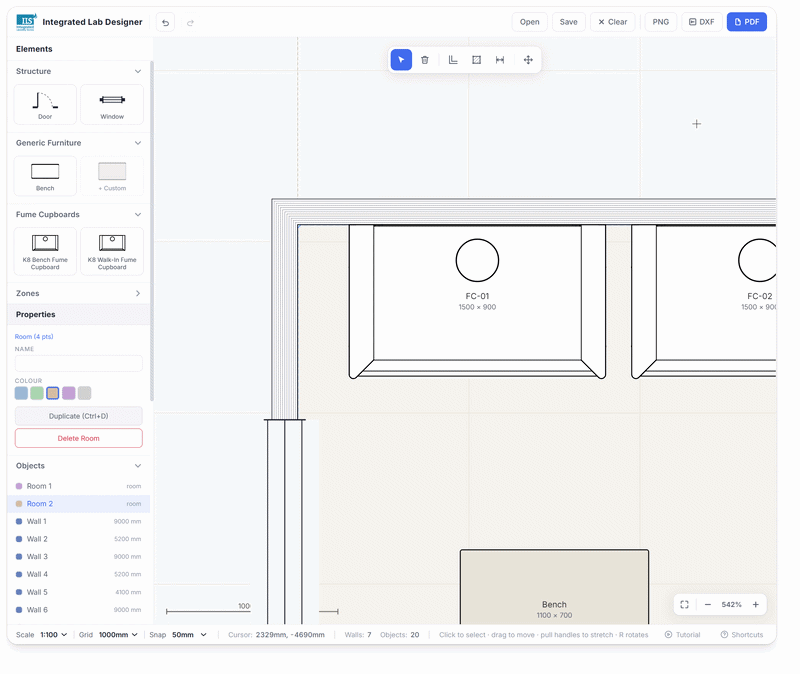Viewport: 800px width, 674px height.
Task: Select the pointer/select tool
Action: (x=401, y=60)
